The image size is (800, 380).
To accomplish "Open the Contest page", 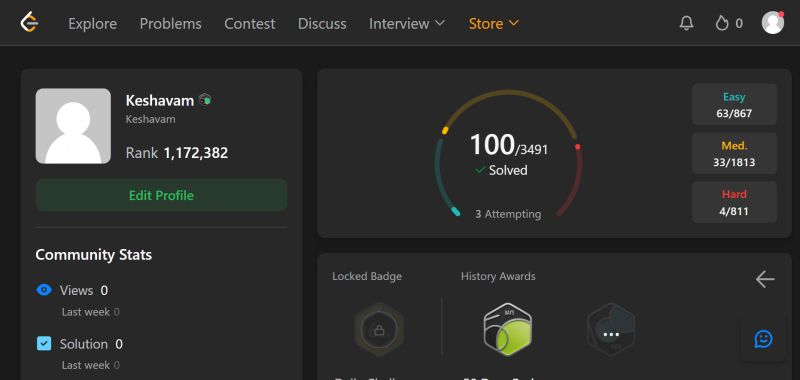I will click(249, 23).
